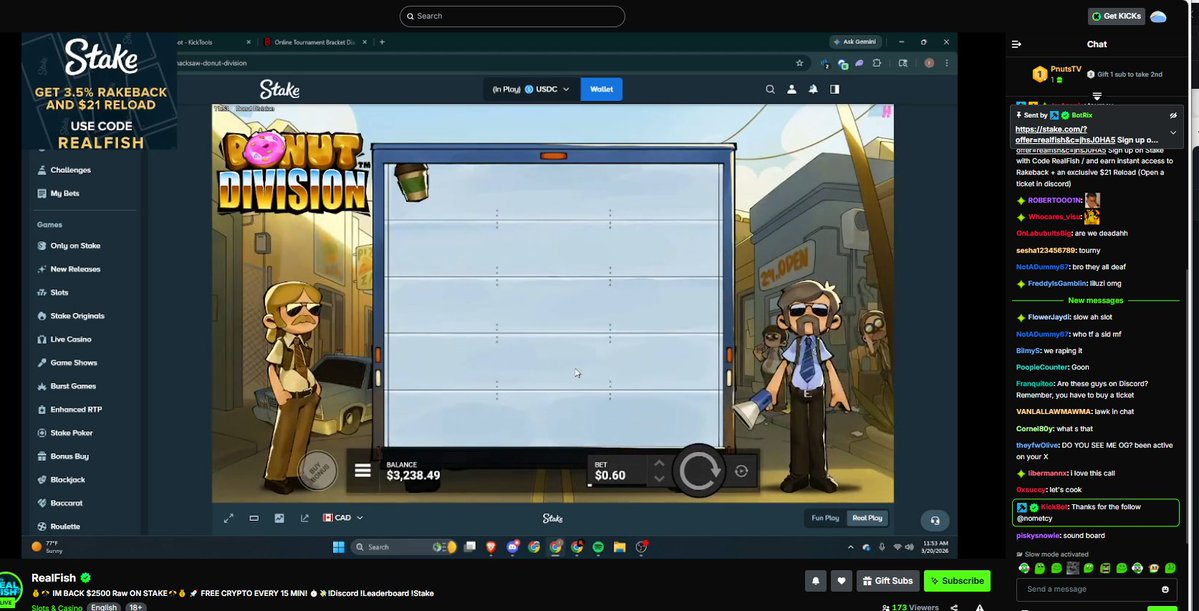1199x611 pixels.
Task: Open a new Chrome tab
Action: tap(382, 42)
